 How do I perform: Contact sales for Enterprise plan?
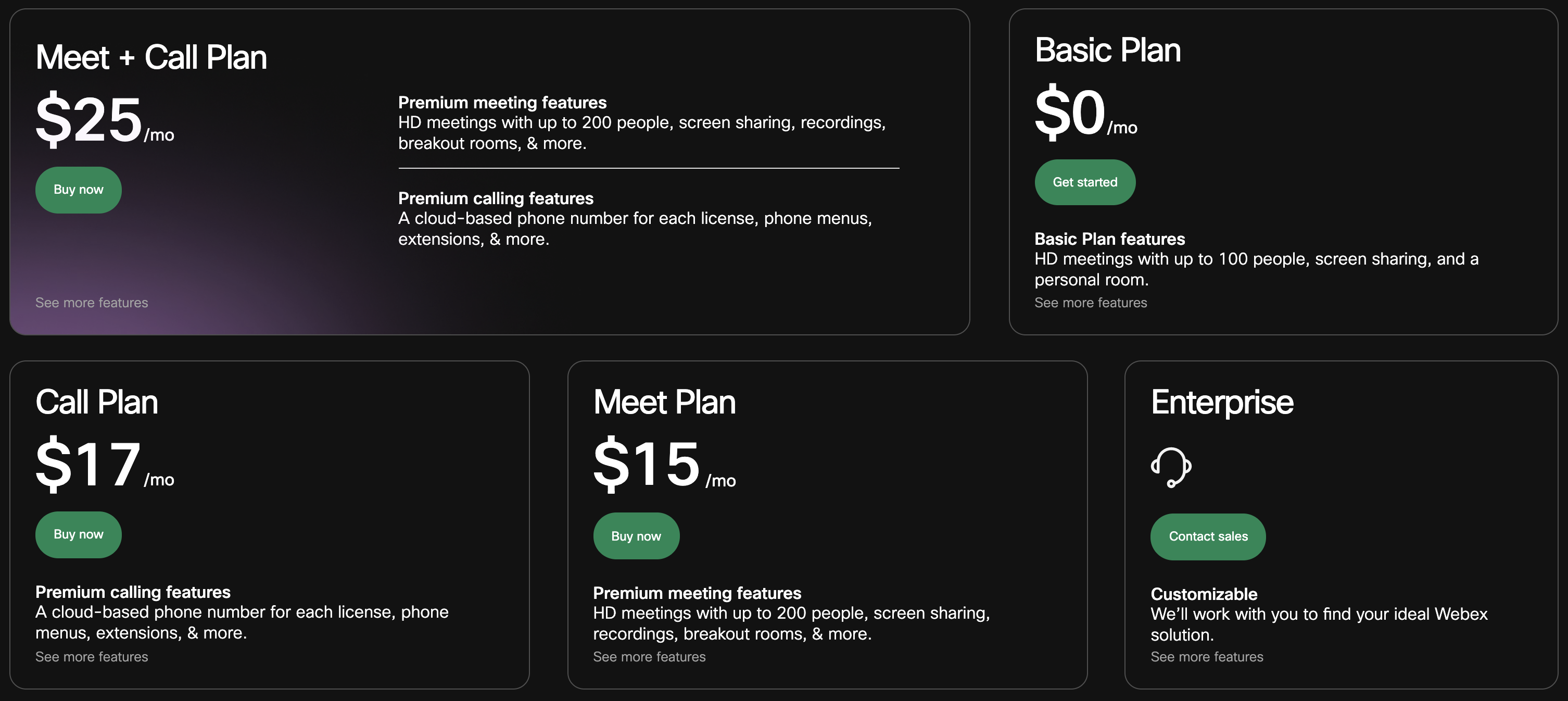coord(1208,536)
